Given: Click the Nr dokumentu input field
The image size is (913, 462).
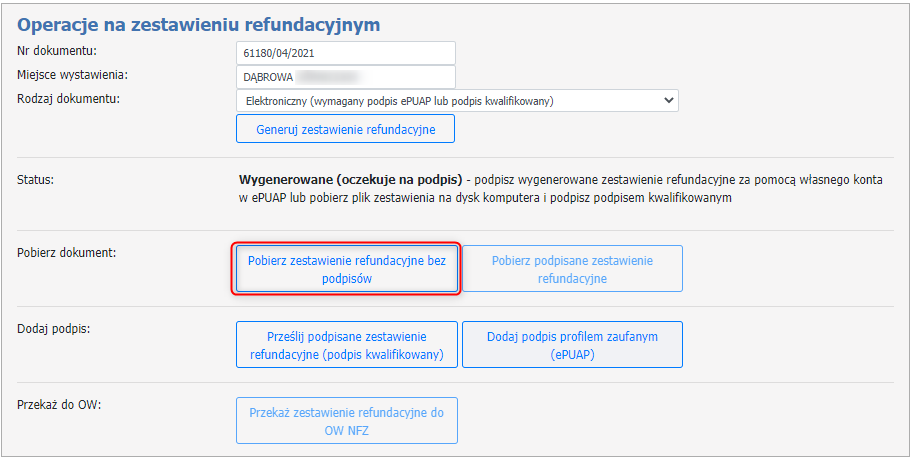Looking at the screenshot, I should pyautogui.click(x=345, y=53).
